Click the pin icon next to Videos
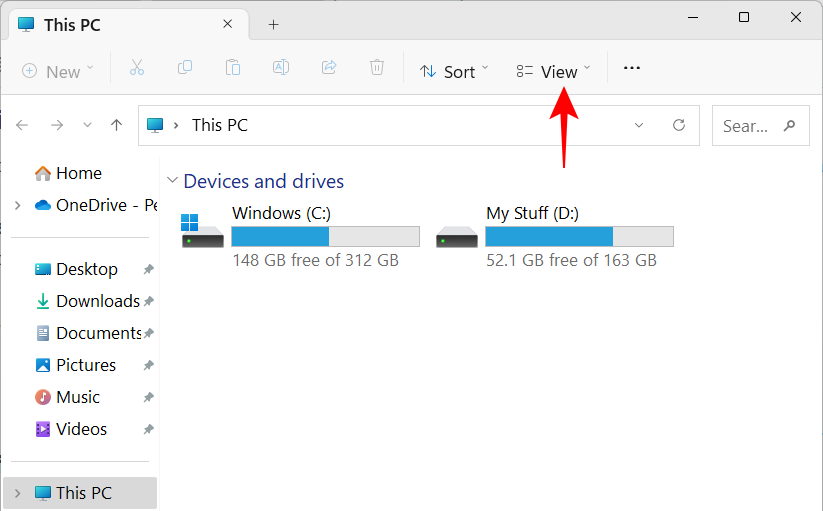This screenshot has width=823, height=511. (x=149, y=429)
